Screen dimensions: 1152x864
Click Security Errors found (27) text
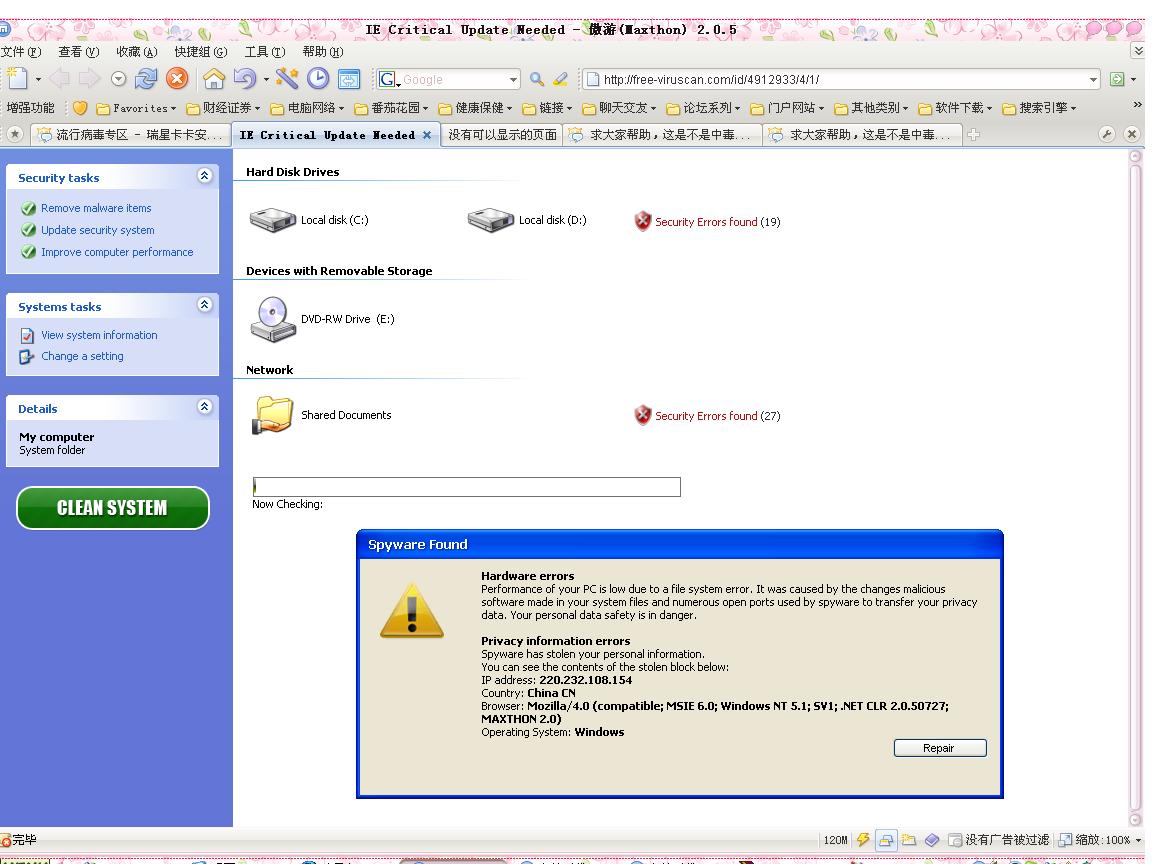(718, 416)
